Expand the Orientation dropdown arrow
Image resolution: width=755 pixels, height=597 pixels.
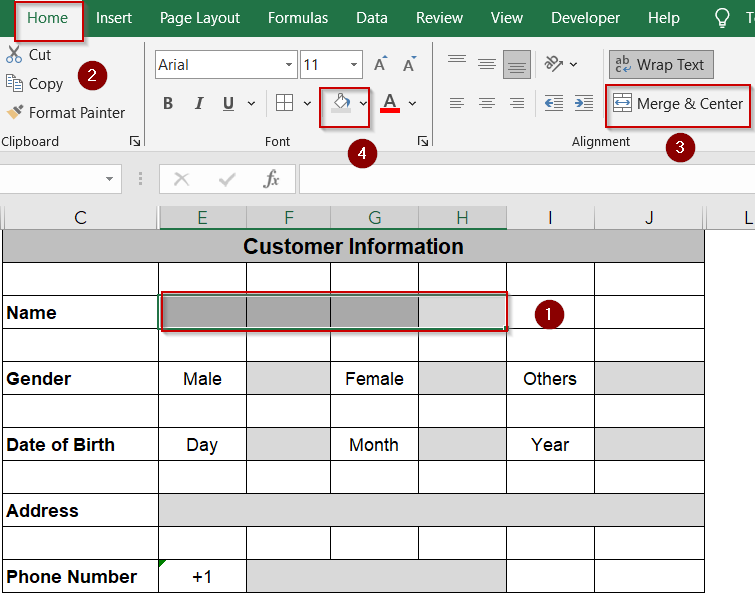[x=573, y=64]
